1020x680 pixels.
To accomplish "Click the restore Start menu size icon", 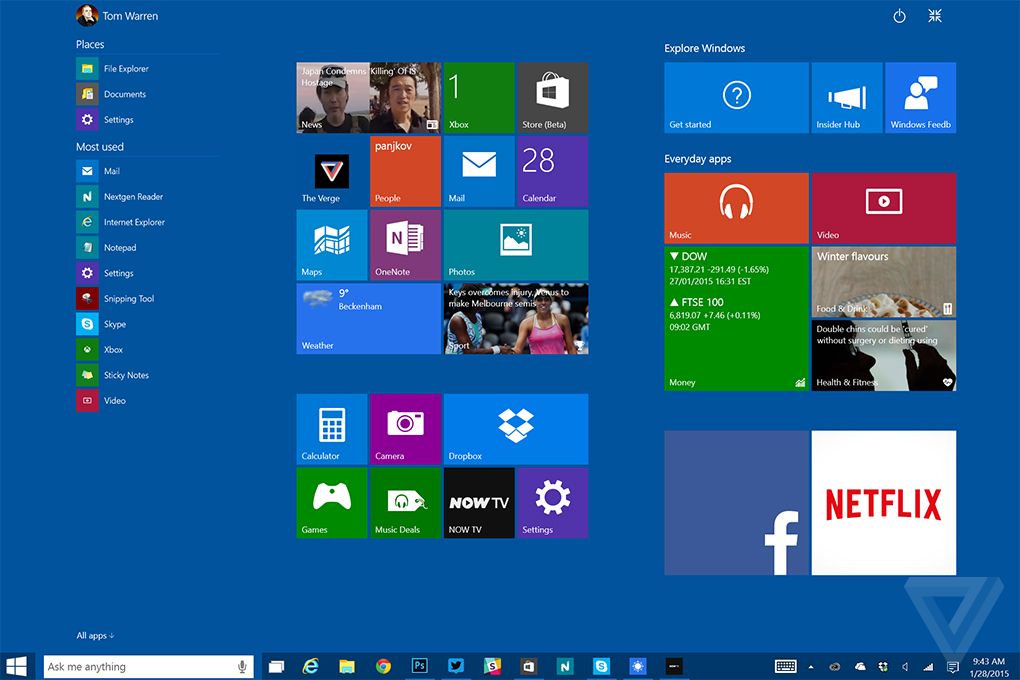I will [x=935, y=16].
